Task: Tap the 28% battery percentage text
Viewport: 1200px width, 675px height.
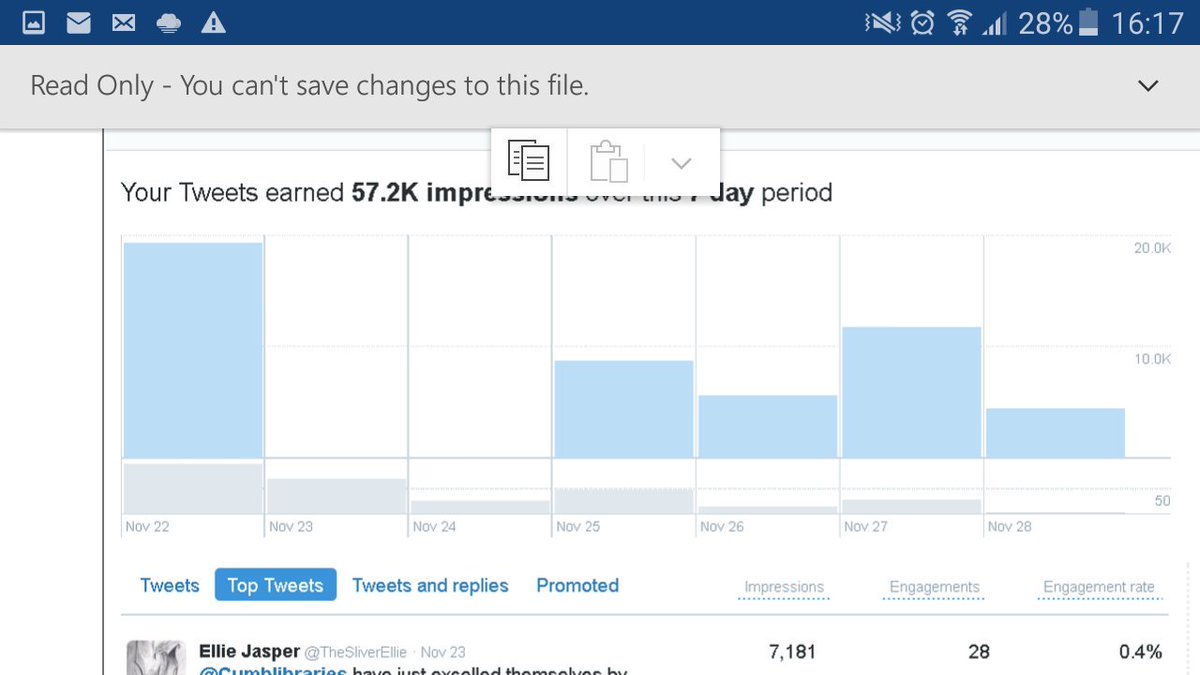Action: tap(1046, 23)
